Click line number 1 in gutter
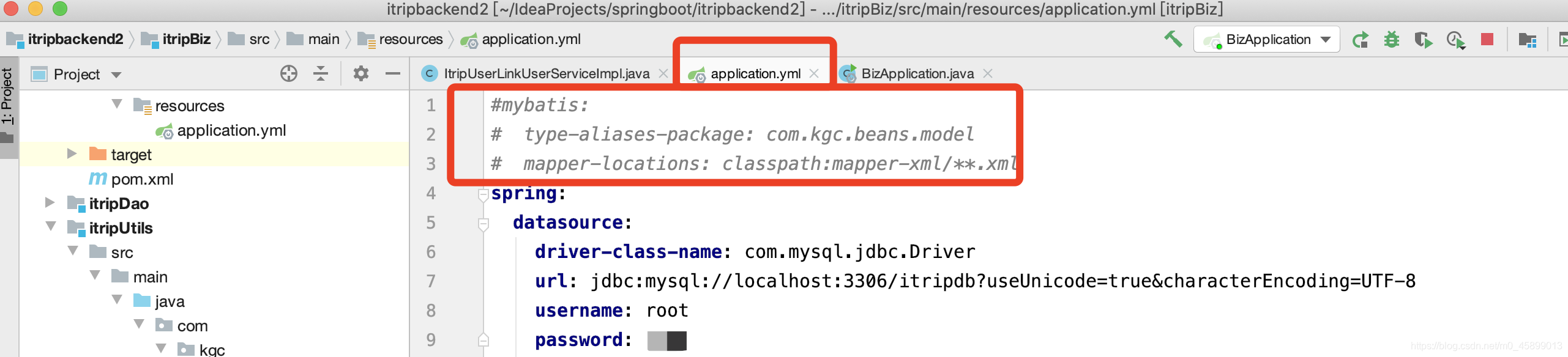Image resolution: width=1568 pixels, height=357 pixels. [431, 105]
